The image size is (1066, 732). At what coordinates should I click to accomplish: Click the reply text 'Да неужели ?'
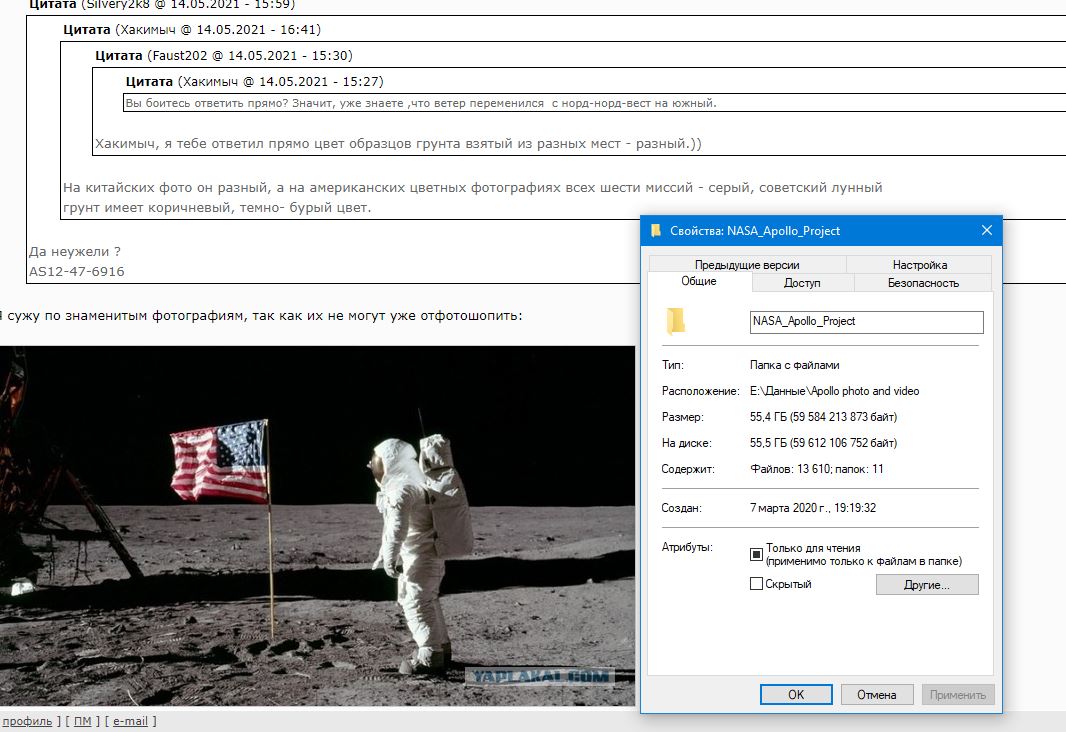(x=75, y=251)
